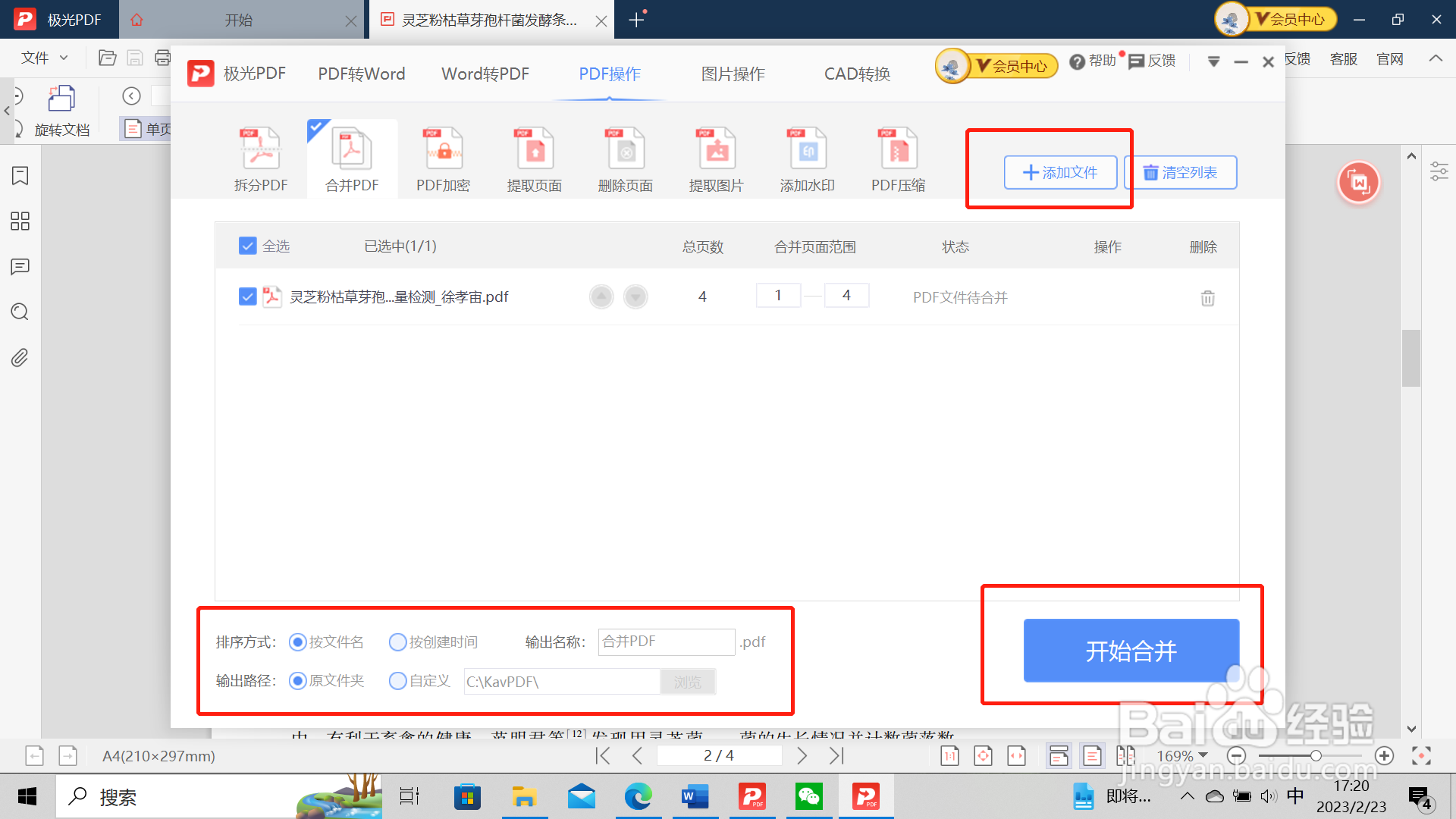The image size is (1456, 819).
Task: Open the attachments paperclip sidebar icon
Action: [20, 357]
